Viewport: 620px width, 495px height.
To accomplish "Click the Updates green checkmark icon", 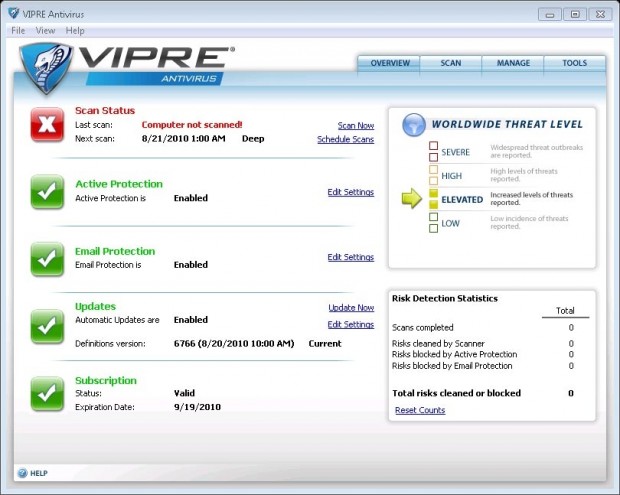I will 47,326.
